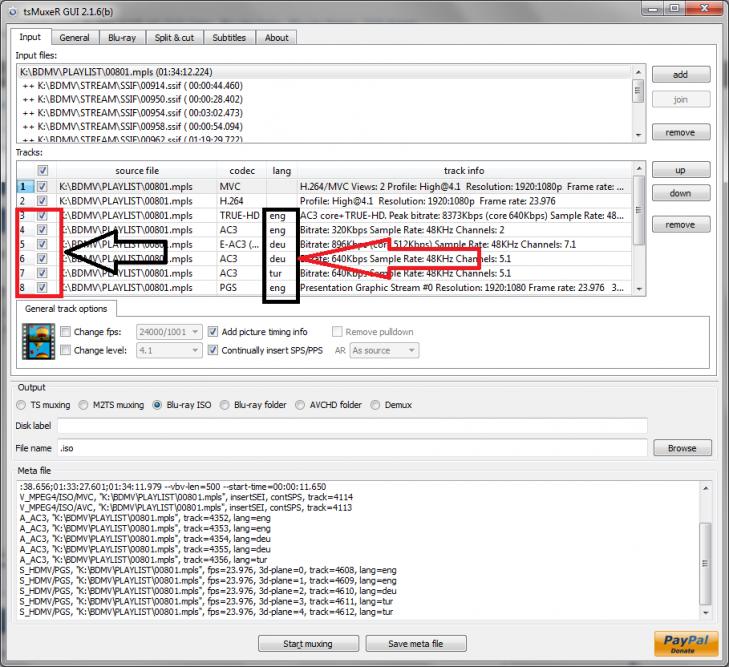Uncheck the MVC track 1 checkbox
The image size is (729, 667).
click(x=42, y=187)
